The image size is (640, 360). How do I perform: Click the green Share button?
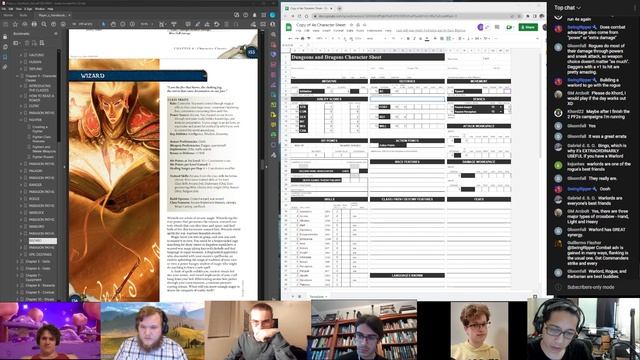528,27
